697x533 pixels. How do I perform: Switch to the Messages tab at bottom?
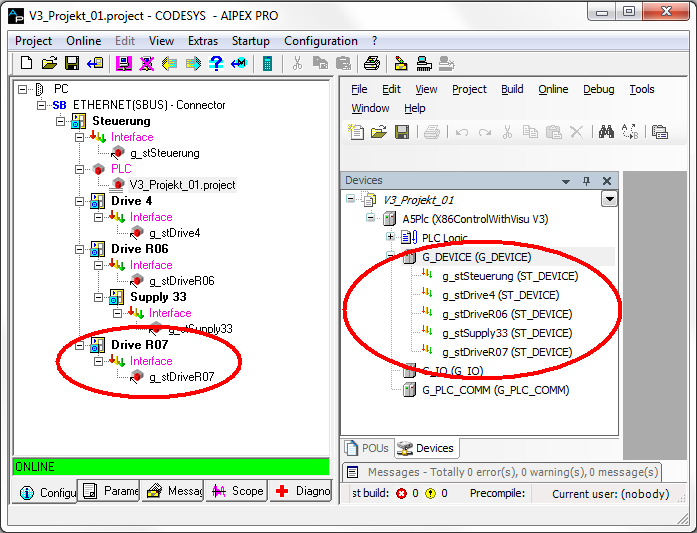pos(173,491)
